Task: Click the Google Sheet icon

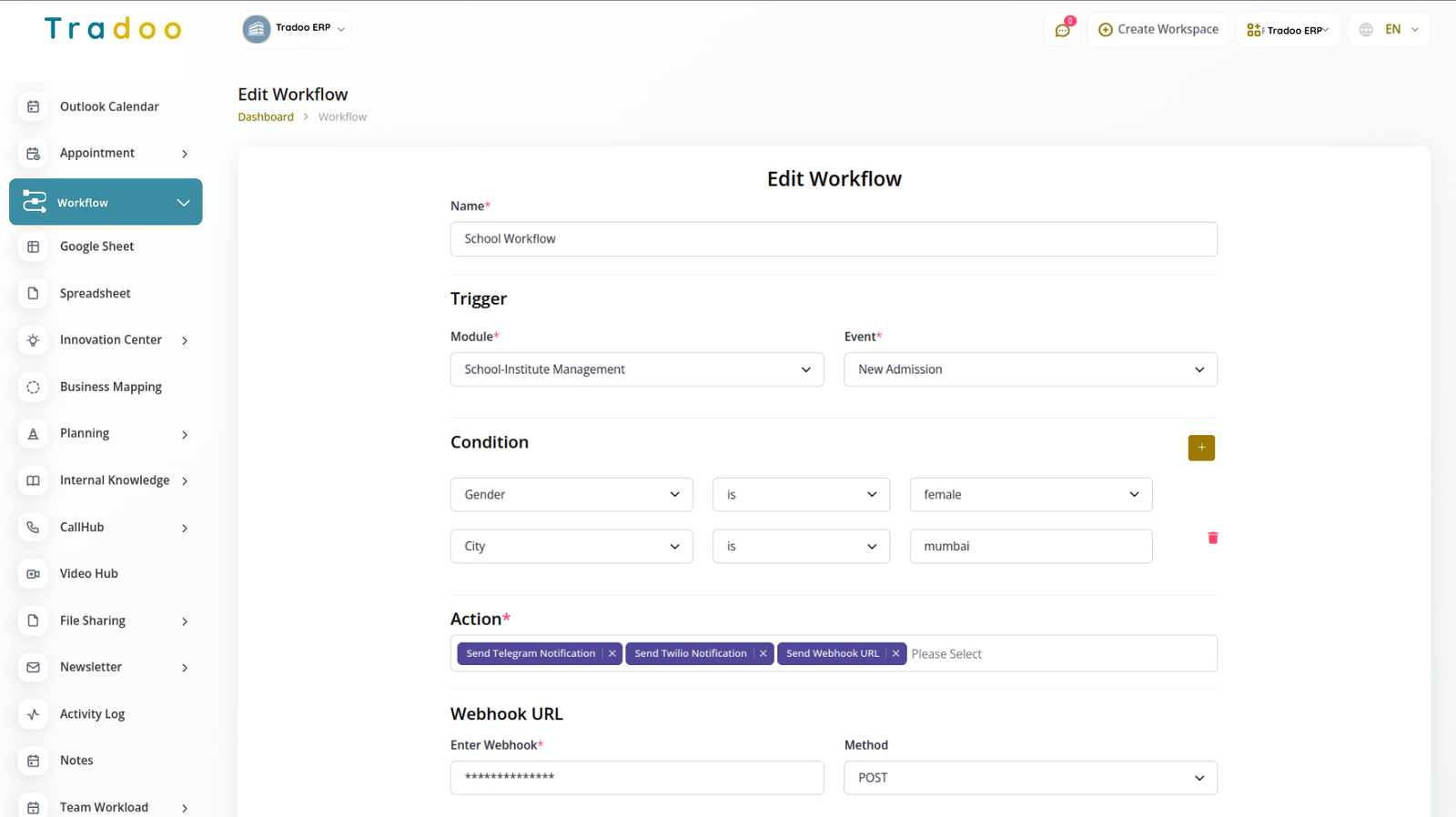Action: pos(34,247)
